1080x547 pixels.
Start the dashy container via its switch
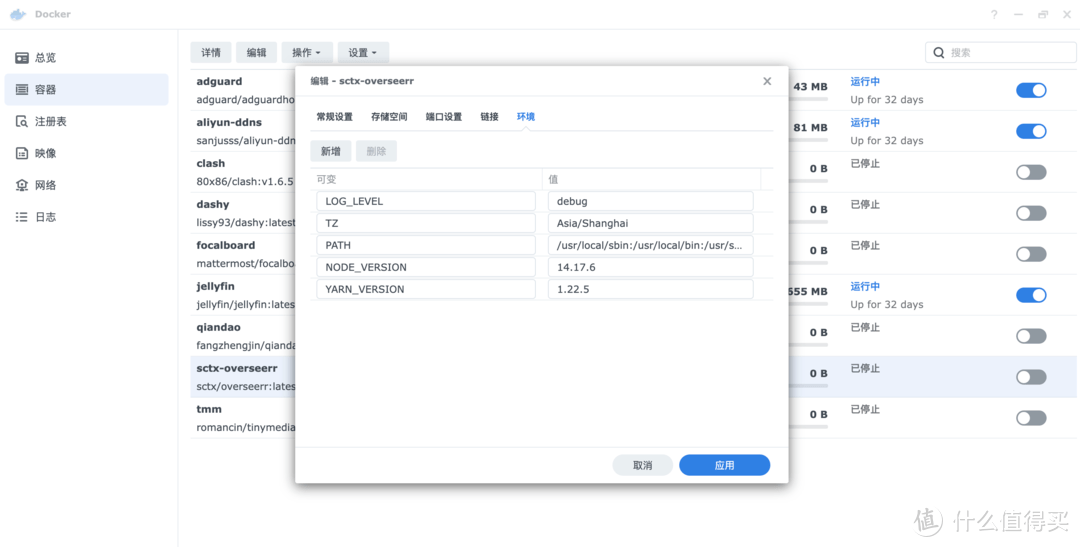coord(1031,213)
